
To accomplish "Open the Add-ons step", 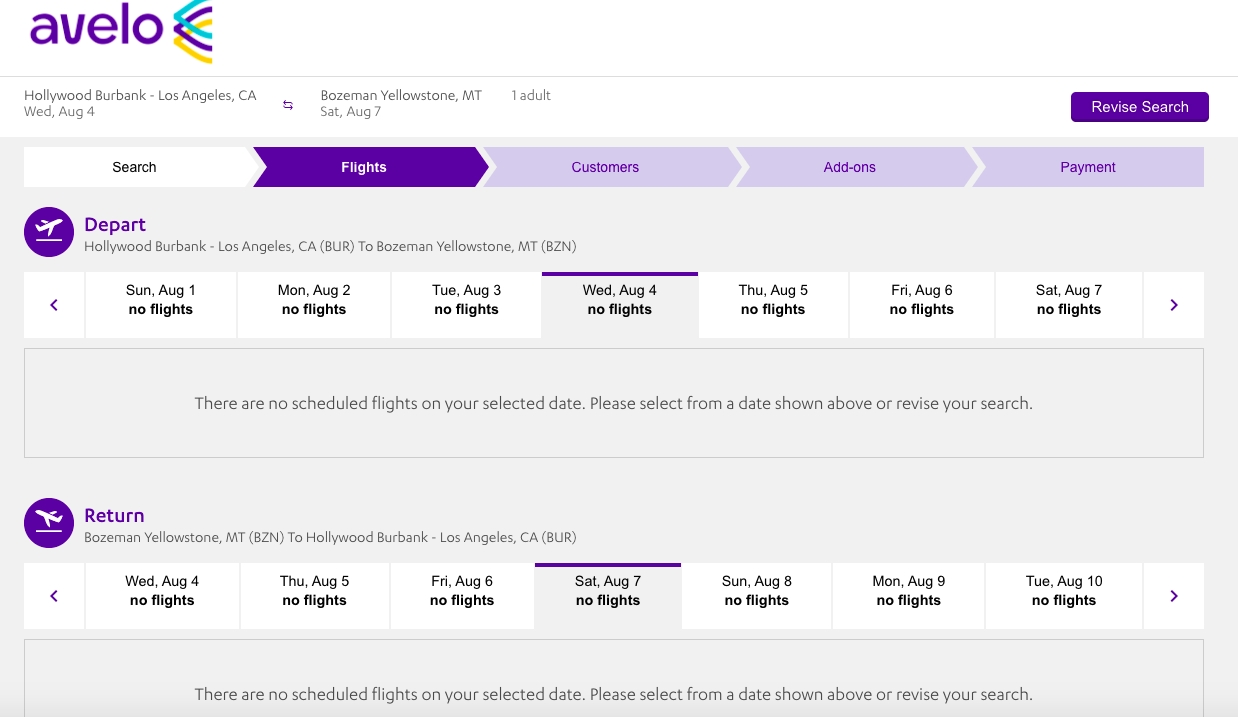I will click(850, 167).
